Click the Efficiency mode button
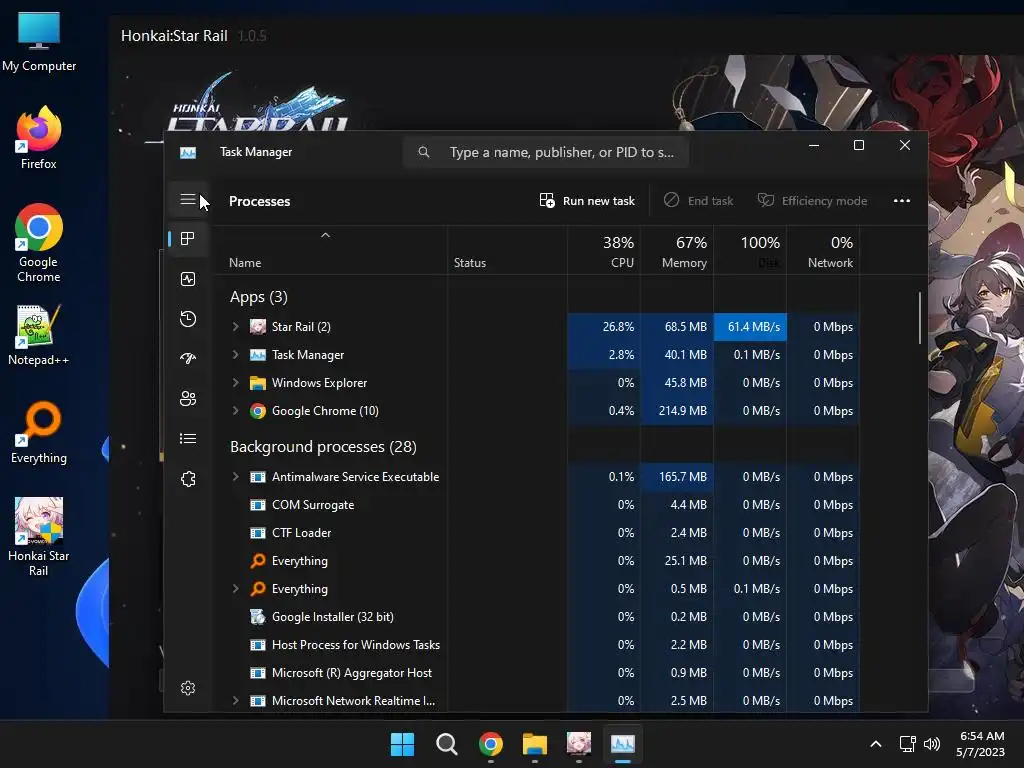Screen dimensions: 1024x768 coord(812,201)
